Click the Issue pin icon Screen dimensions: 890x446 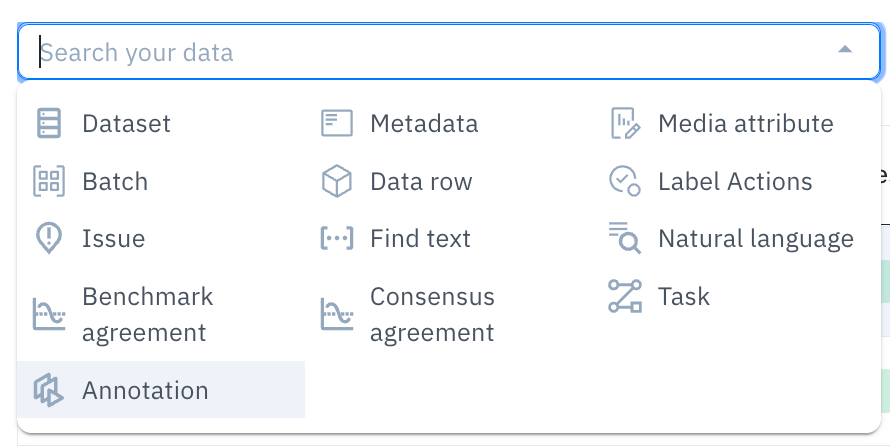[48, 239]
